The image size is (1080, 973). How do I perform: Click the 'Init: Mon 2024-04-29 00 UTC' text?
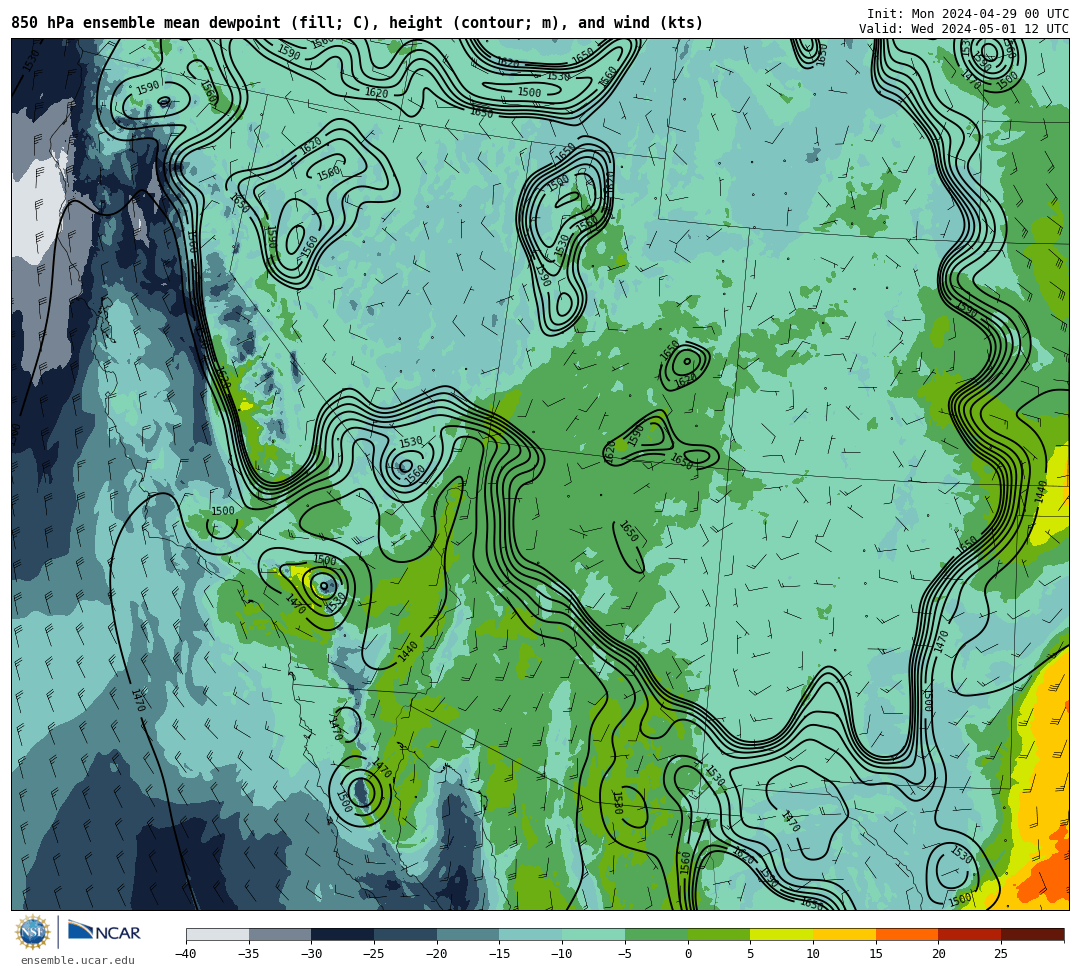click(x=968, y=14)
